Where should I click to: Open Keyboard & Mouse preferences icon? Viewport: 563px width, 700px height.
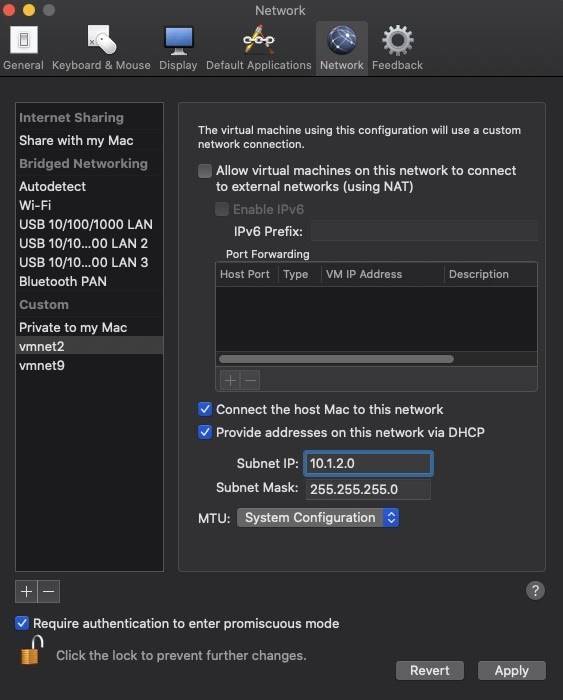(101, 40)
